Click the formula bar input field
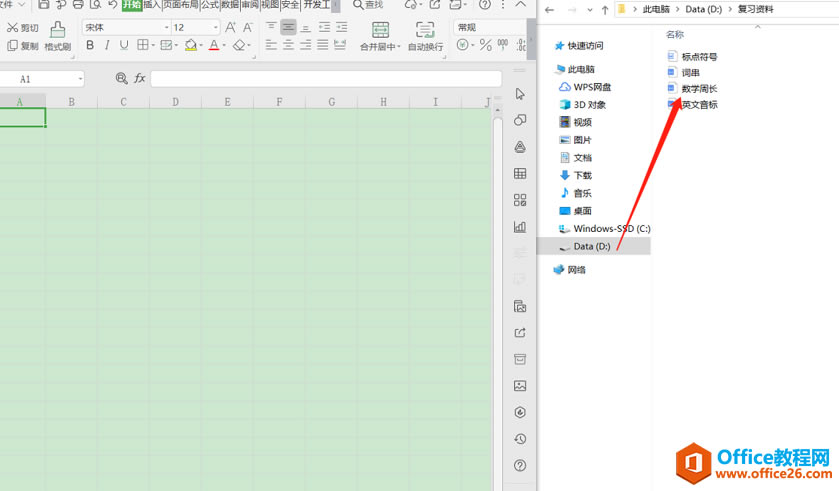This screenshot has width=839, height=491. coord(326,79)
